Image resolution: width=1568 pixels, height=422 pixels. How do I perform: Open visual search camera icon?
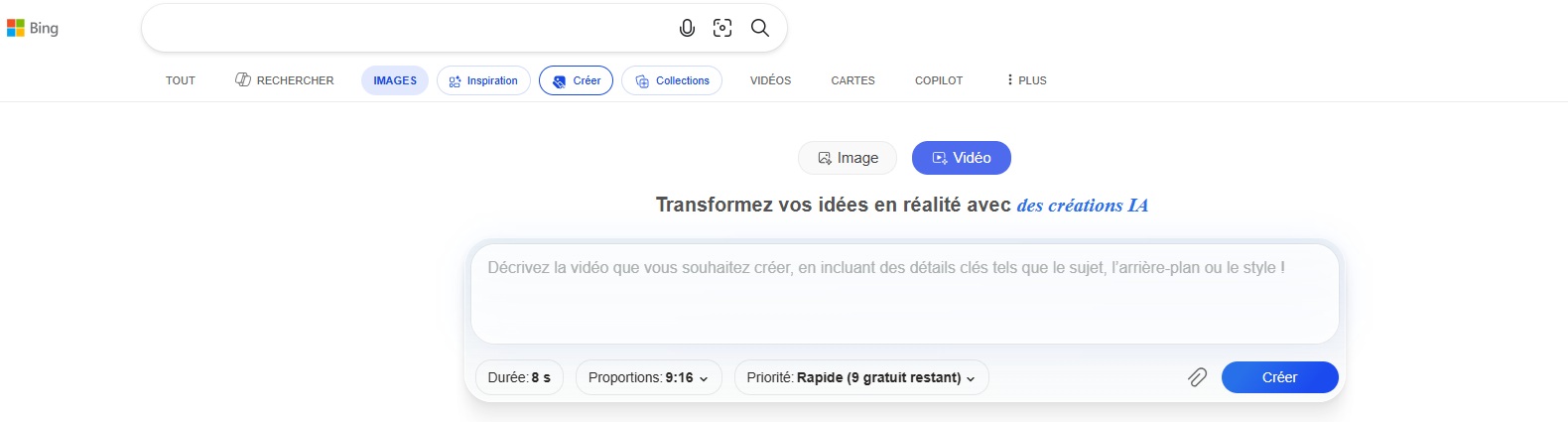[x=722, y=28]
